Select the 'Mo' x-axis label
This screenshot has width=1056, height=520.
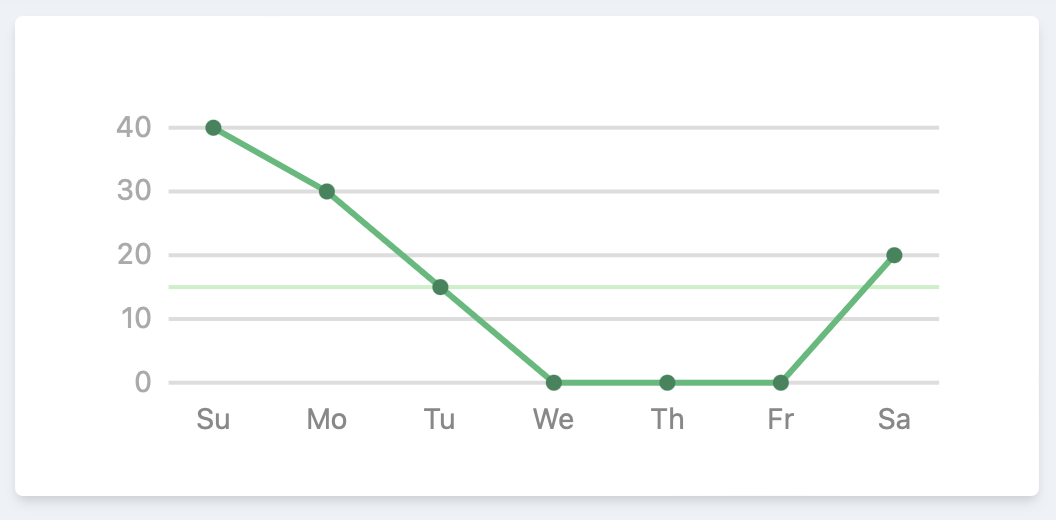point(326,419)
